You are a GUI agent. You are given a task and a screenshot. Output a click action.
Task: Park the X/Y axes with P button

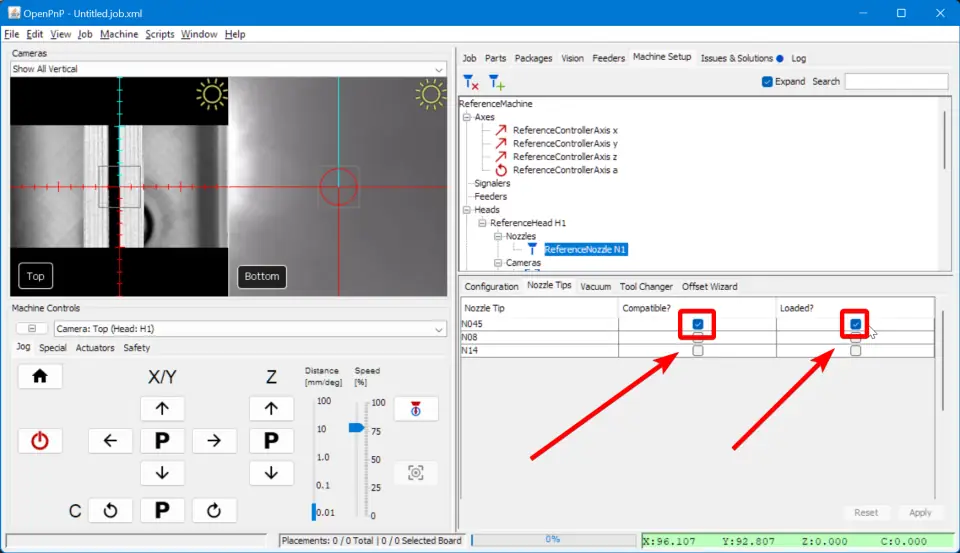coord(162,441)
